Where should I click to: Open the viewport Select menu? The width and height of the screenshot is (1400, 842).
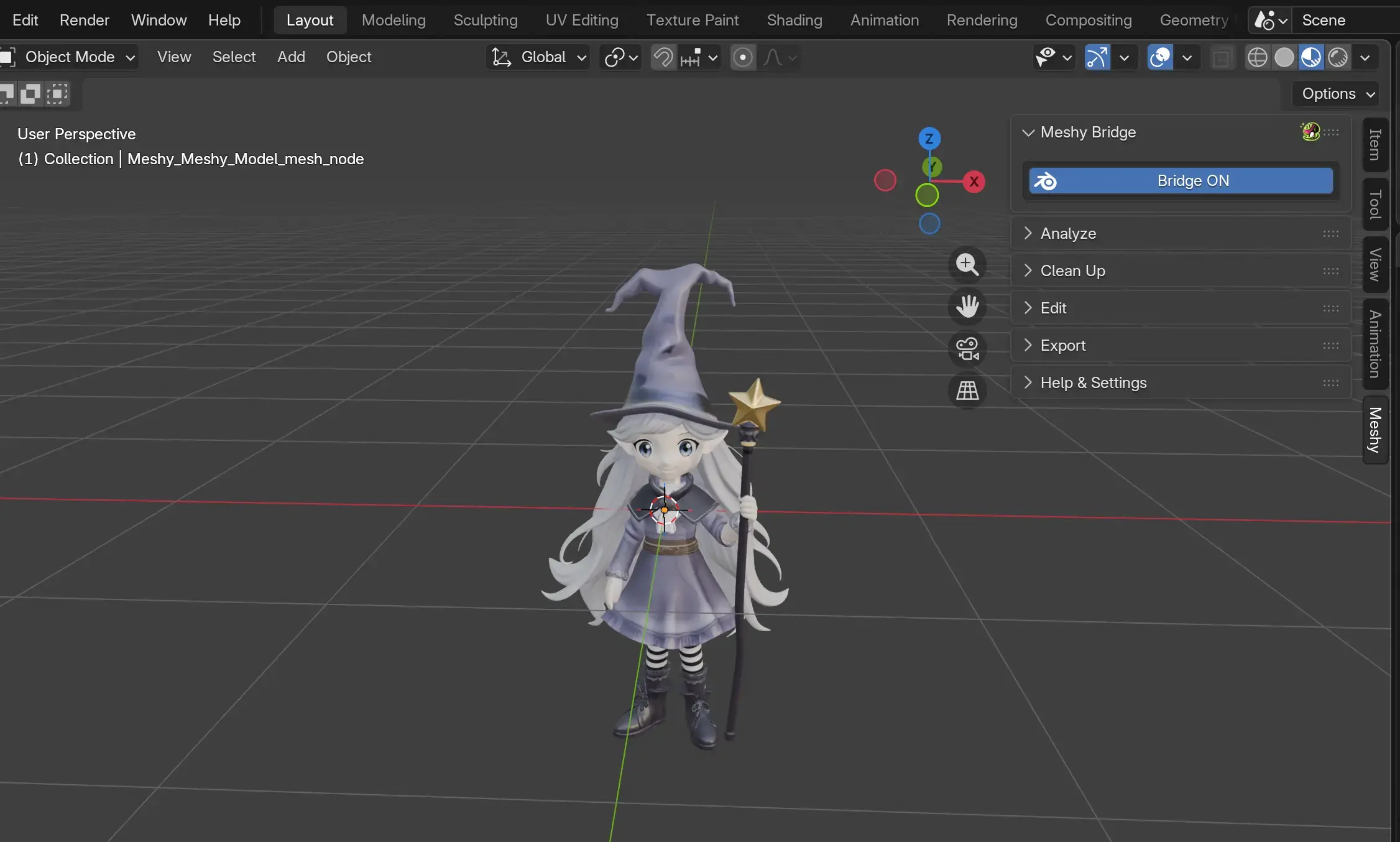(234, 57)
